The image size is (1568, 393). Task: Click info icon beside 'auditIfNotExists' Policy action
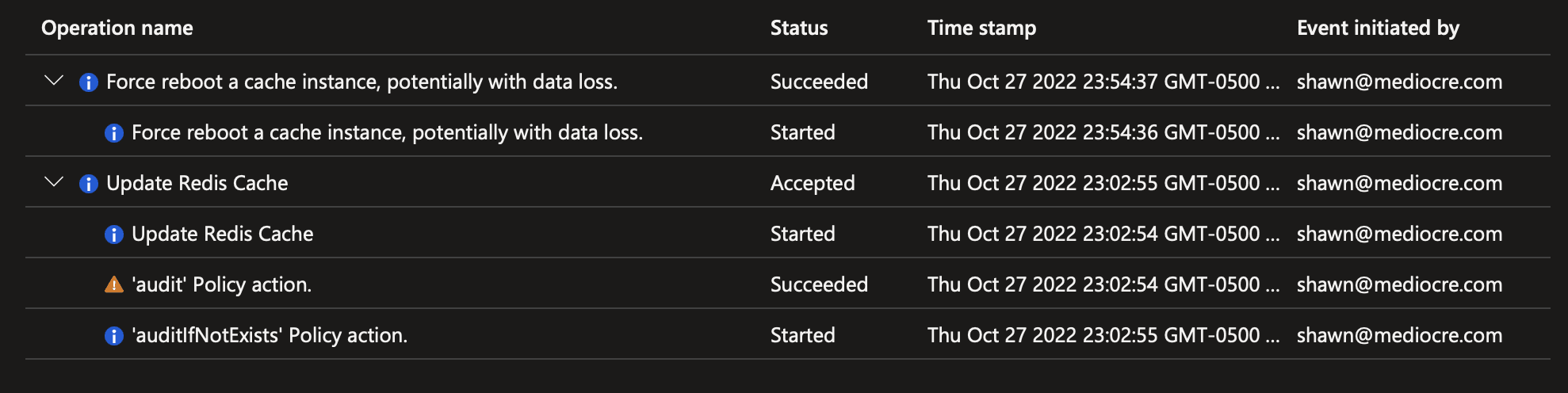[114, 335]
